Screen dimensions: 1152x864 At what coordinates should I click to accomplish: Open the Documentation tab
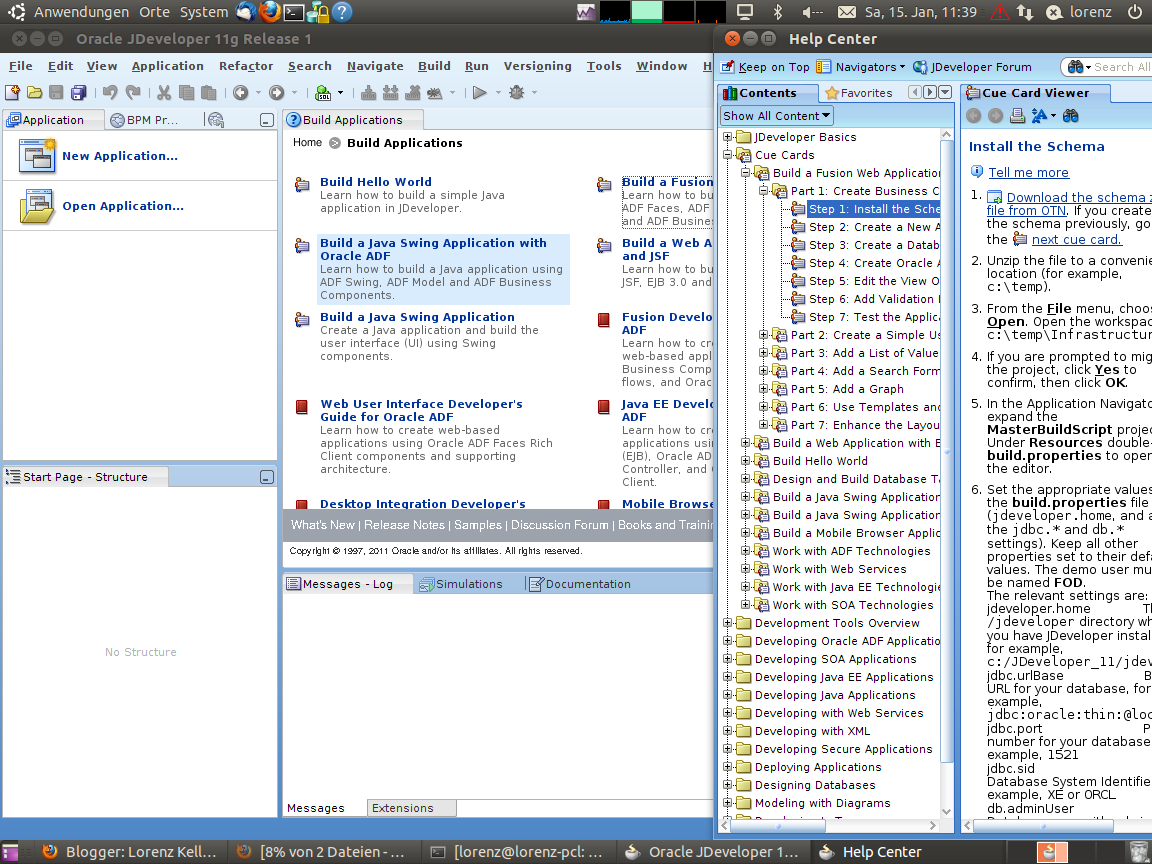tap(580, 584)
